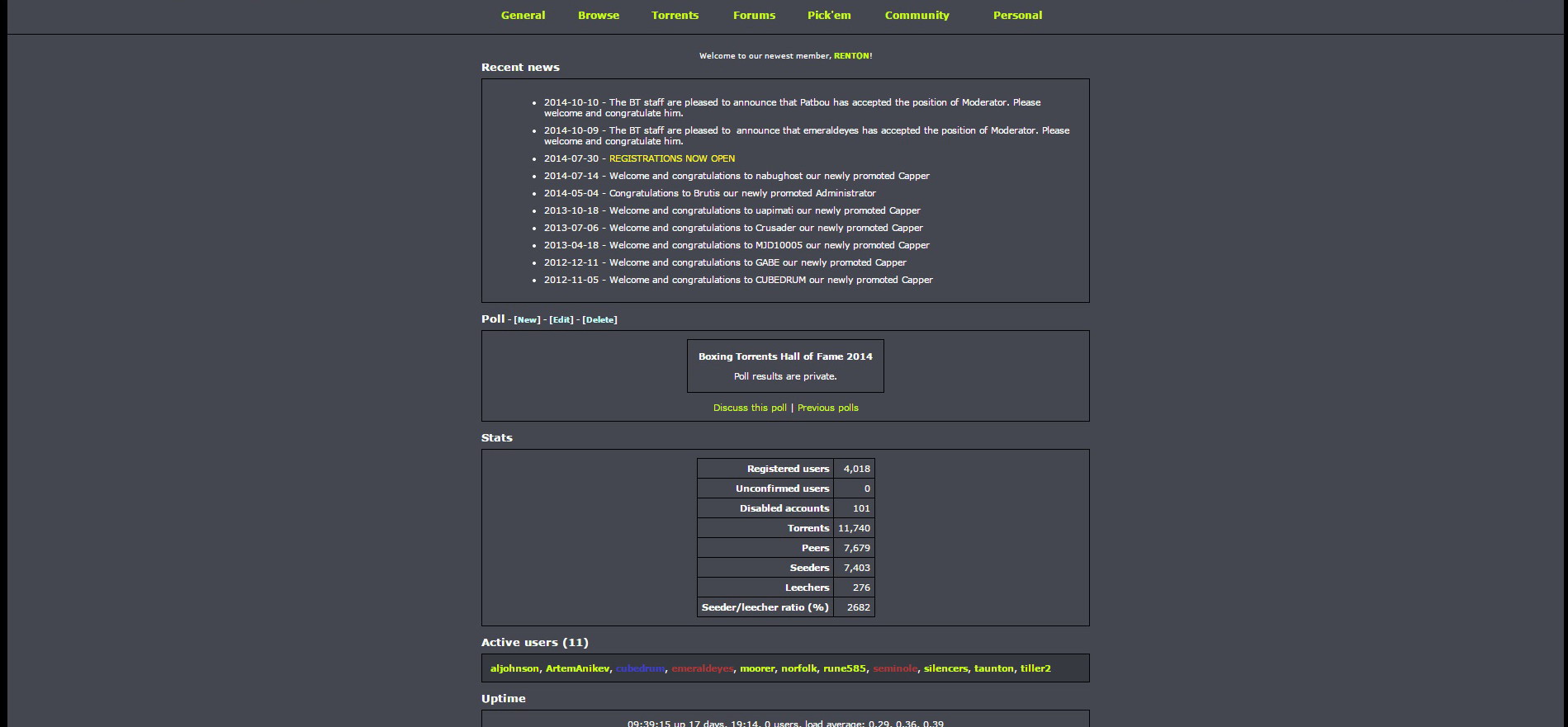Image resolution: width=1568 pixels, height=727 pixels.
Task: Open active user emeraldeyes's profile
Action: 703,668
